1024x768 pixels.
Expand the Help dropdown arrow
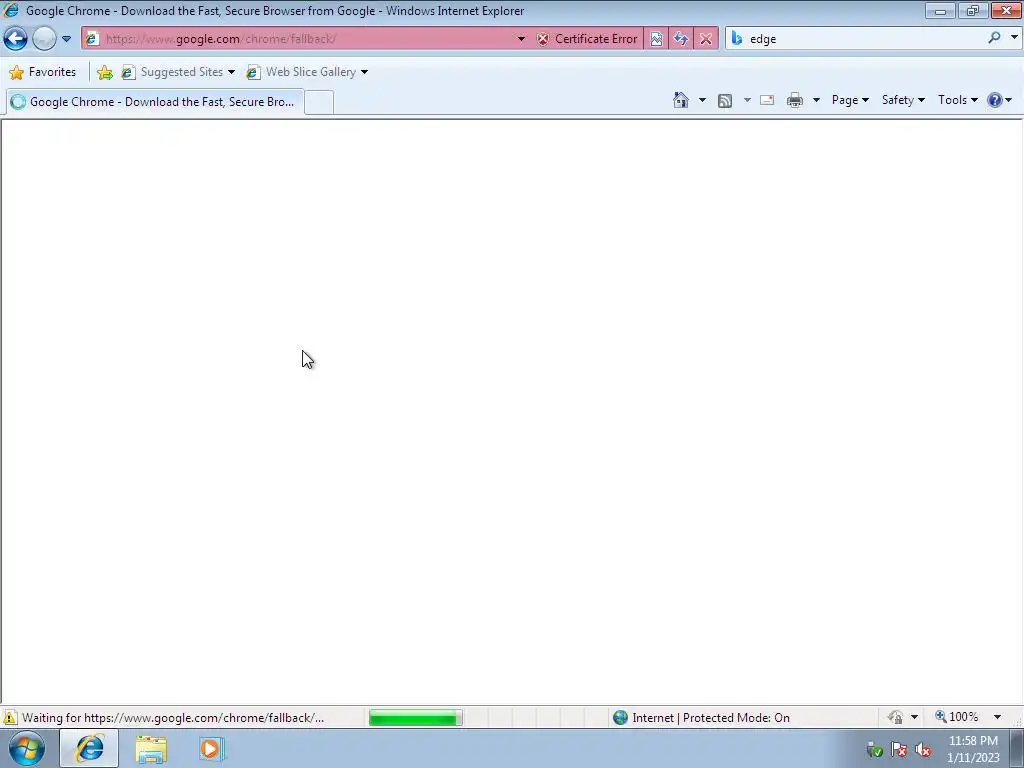click(1009, 100)
